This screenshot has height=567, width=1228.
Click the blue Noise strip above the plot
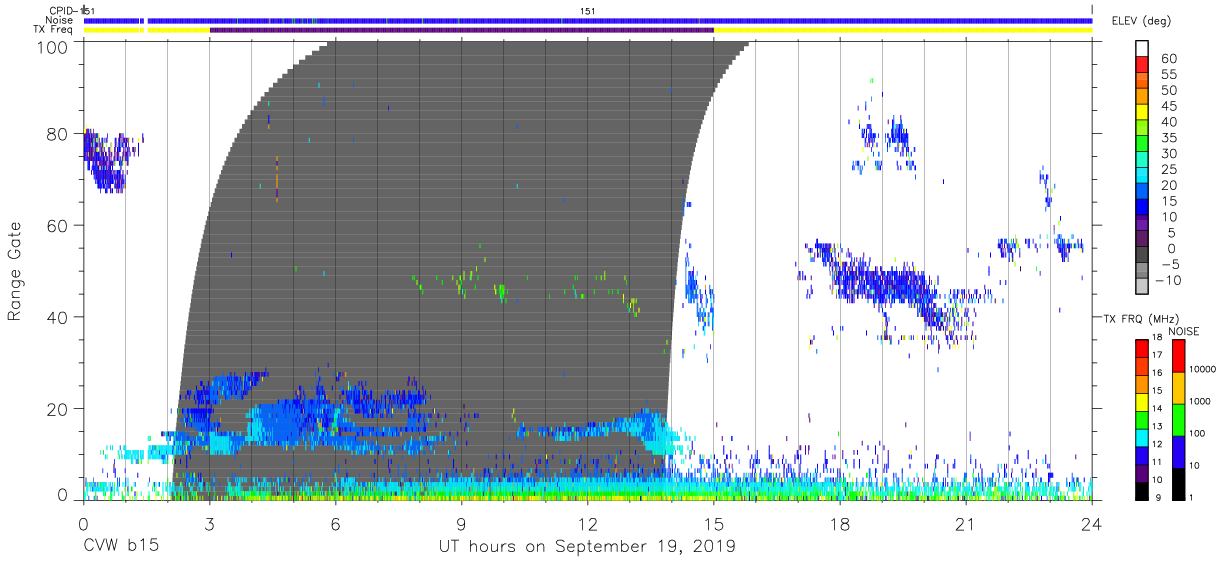click(x=588, y=20)
